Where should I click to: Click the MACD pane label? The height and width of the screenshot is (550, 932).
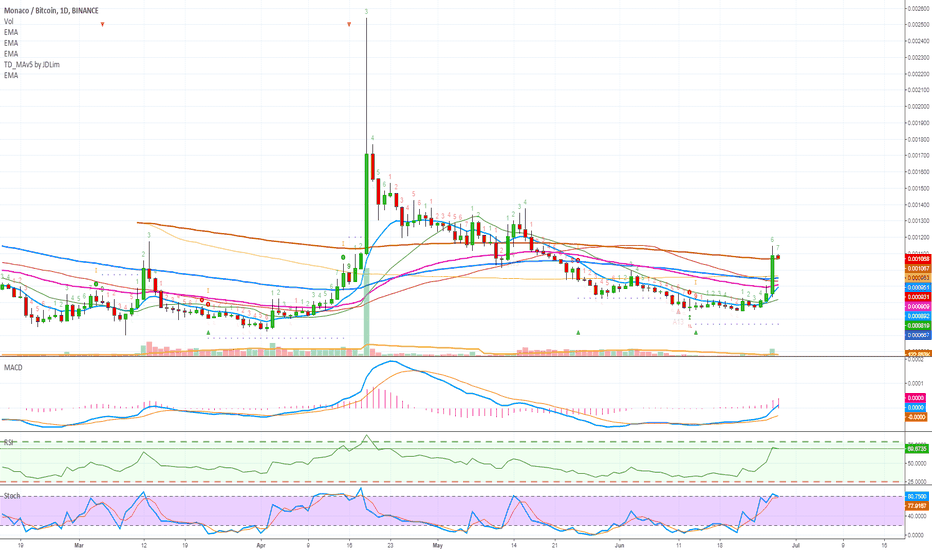point(13,367)
